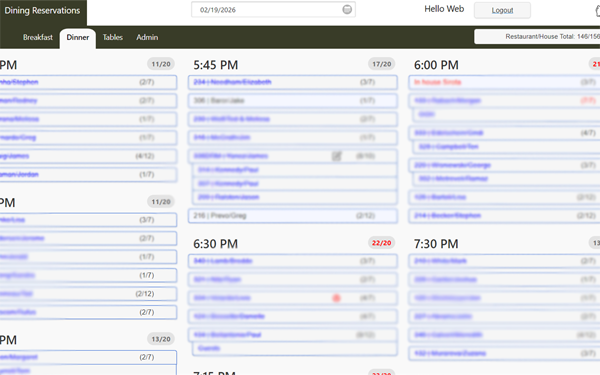The image size is (600, 375).
Task: Click the 5:45 PM time heading
Action: (215, 65)
